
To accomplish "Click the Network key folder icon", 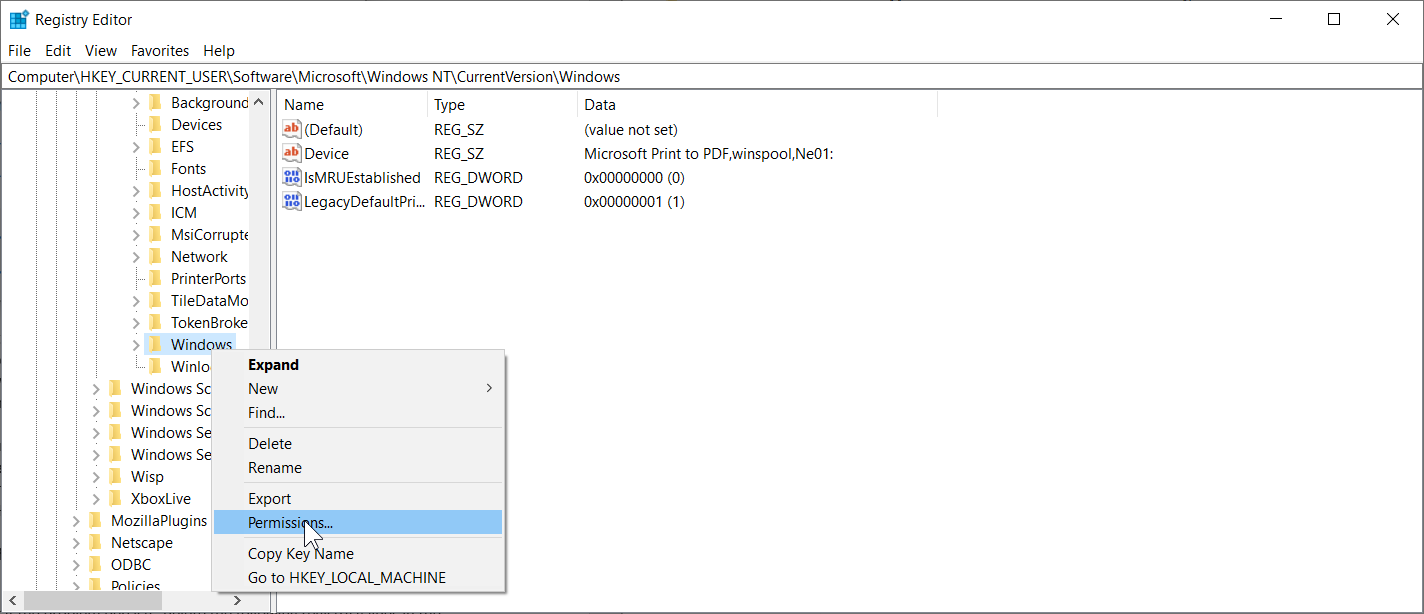I will click(155, 257).
